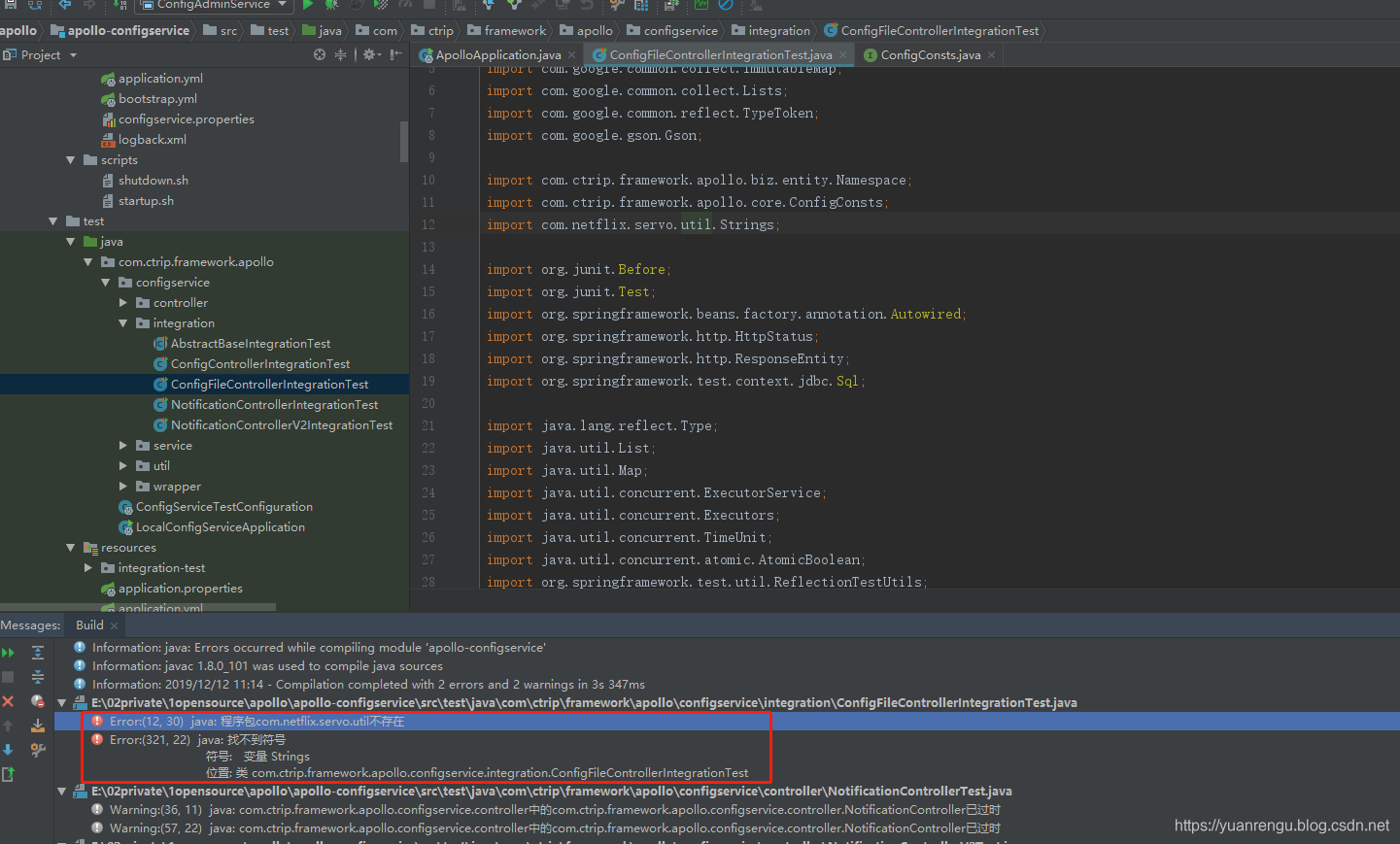Collapse all in the Project panel
The image size is (1400, 844).
340,55
